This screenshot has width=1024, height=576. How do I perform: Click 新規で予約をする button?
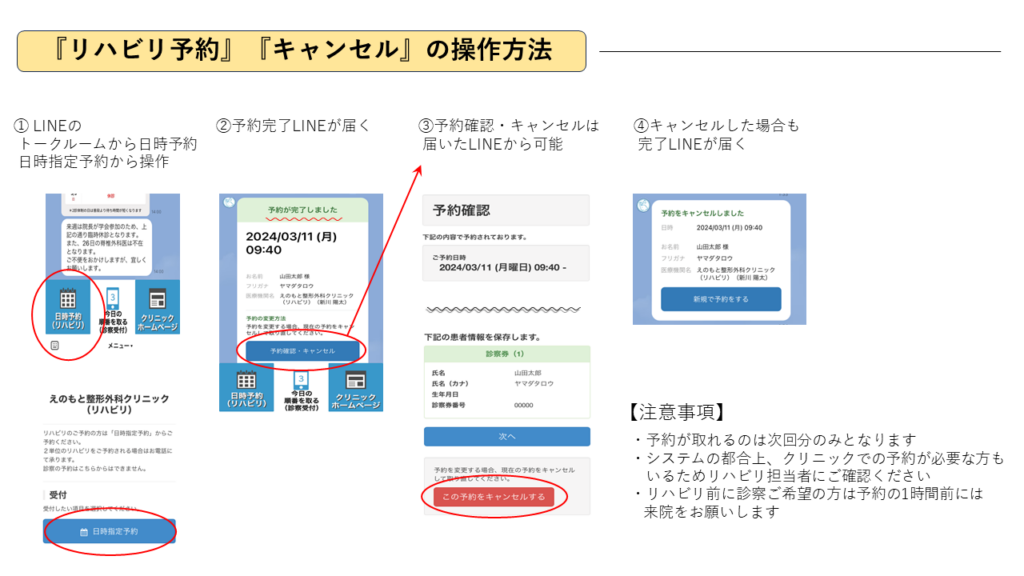pyautogui.click(x=720, y=299)
